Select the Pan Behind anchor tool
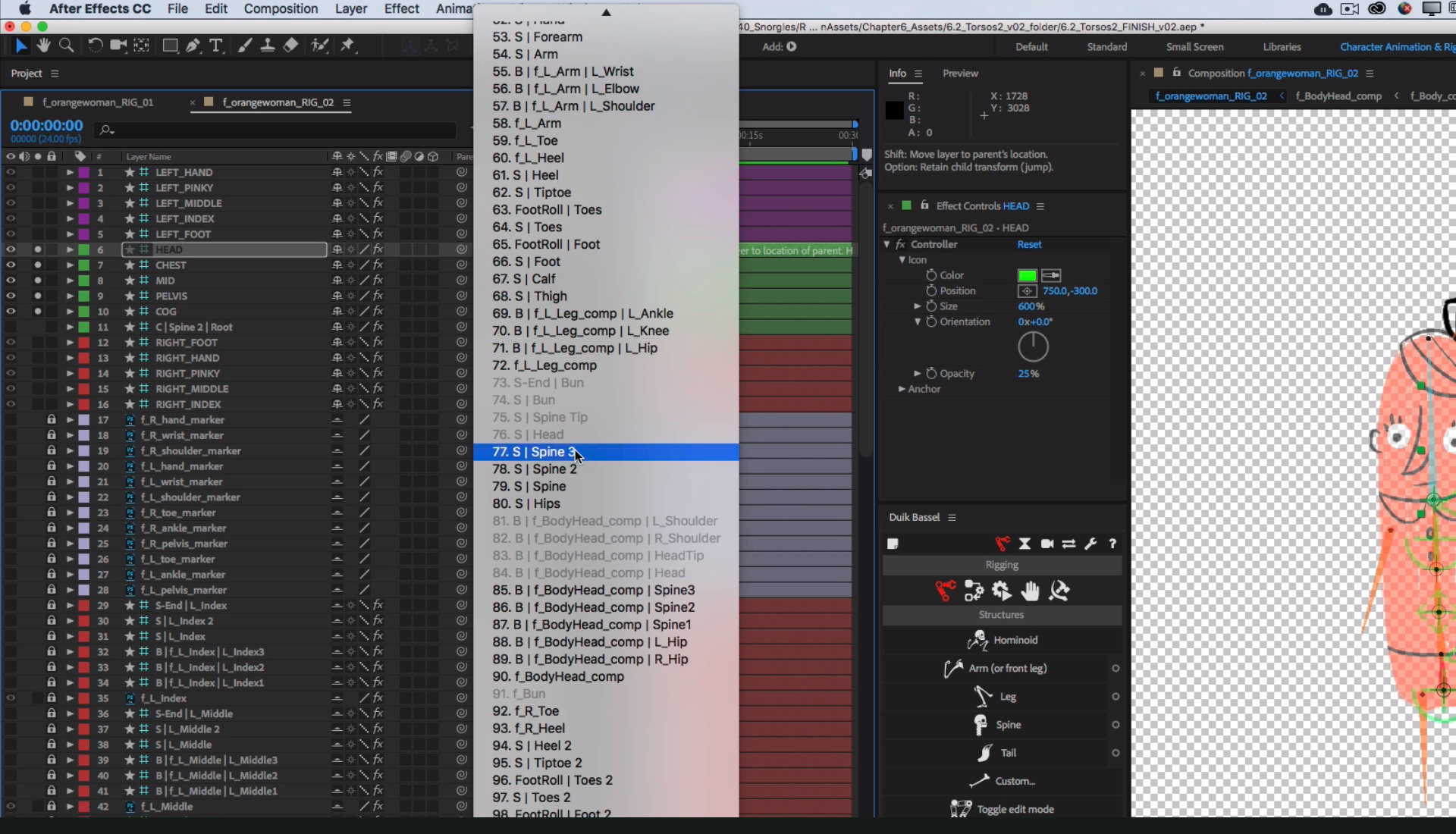 pyautogui.click(x=142, y=45)
